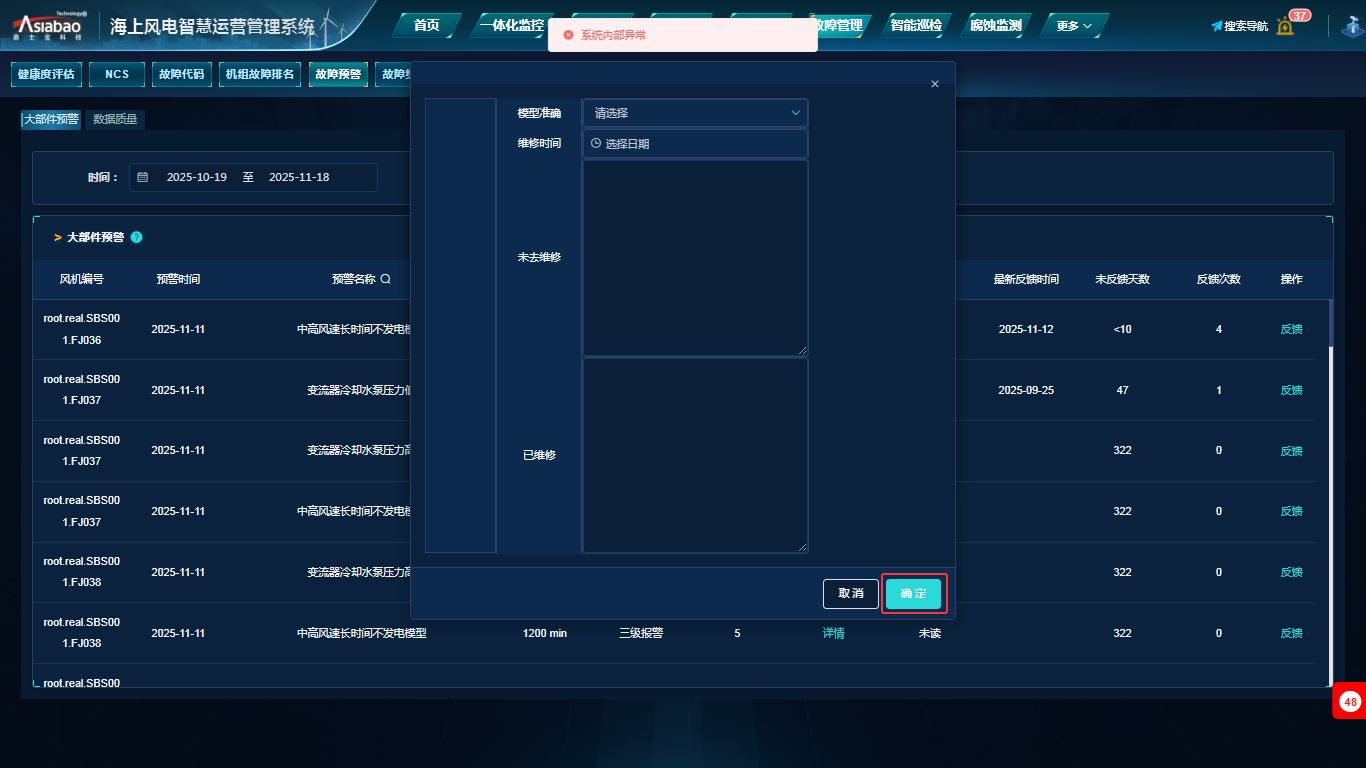
Task: Click the paper plane 搜索导航 icon
Action: point(1217,26)
